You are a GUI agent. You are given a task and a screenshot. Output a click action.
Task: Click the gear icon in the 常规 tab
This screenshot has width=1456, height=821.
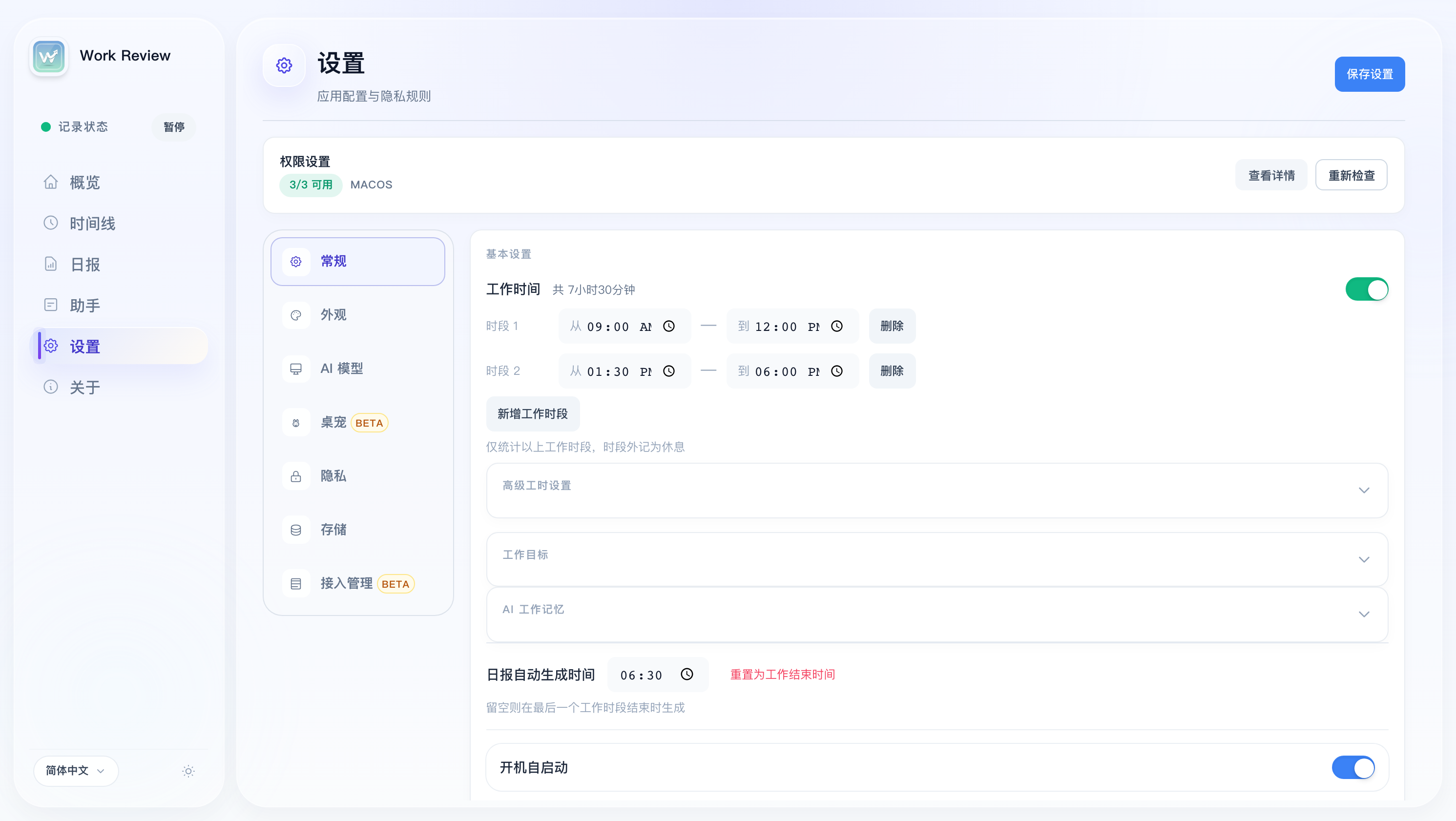(295, 262)
